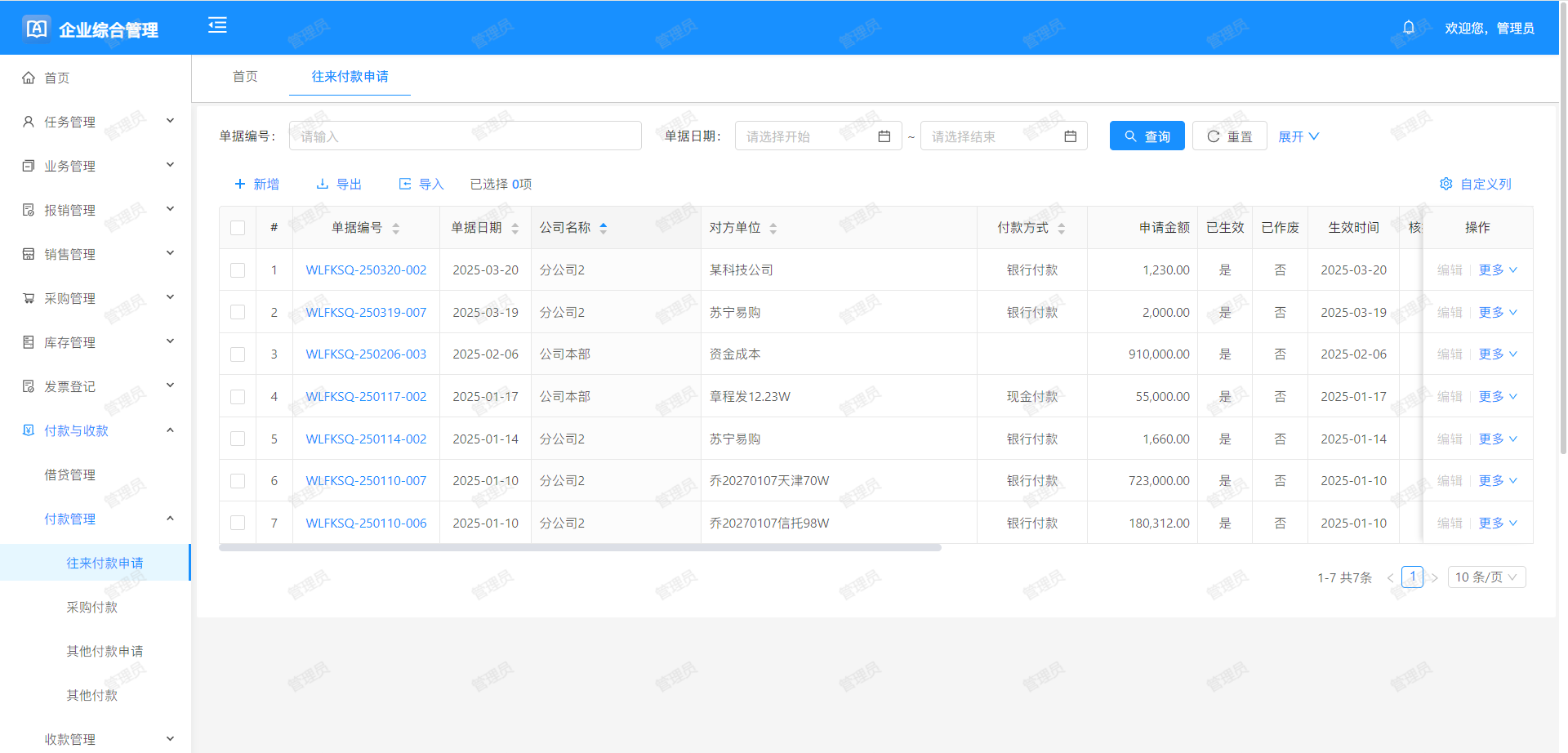Viewport: 1568px width, 753px height.
Task: Open the 10 条/页 page size dropdown
Action: (x=1486, y=577)
